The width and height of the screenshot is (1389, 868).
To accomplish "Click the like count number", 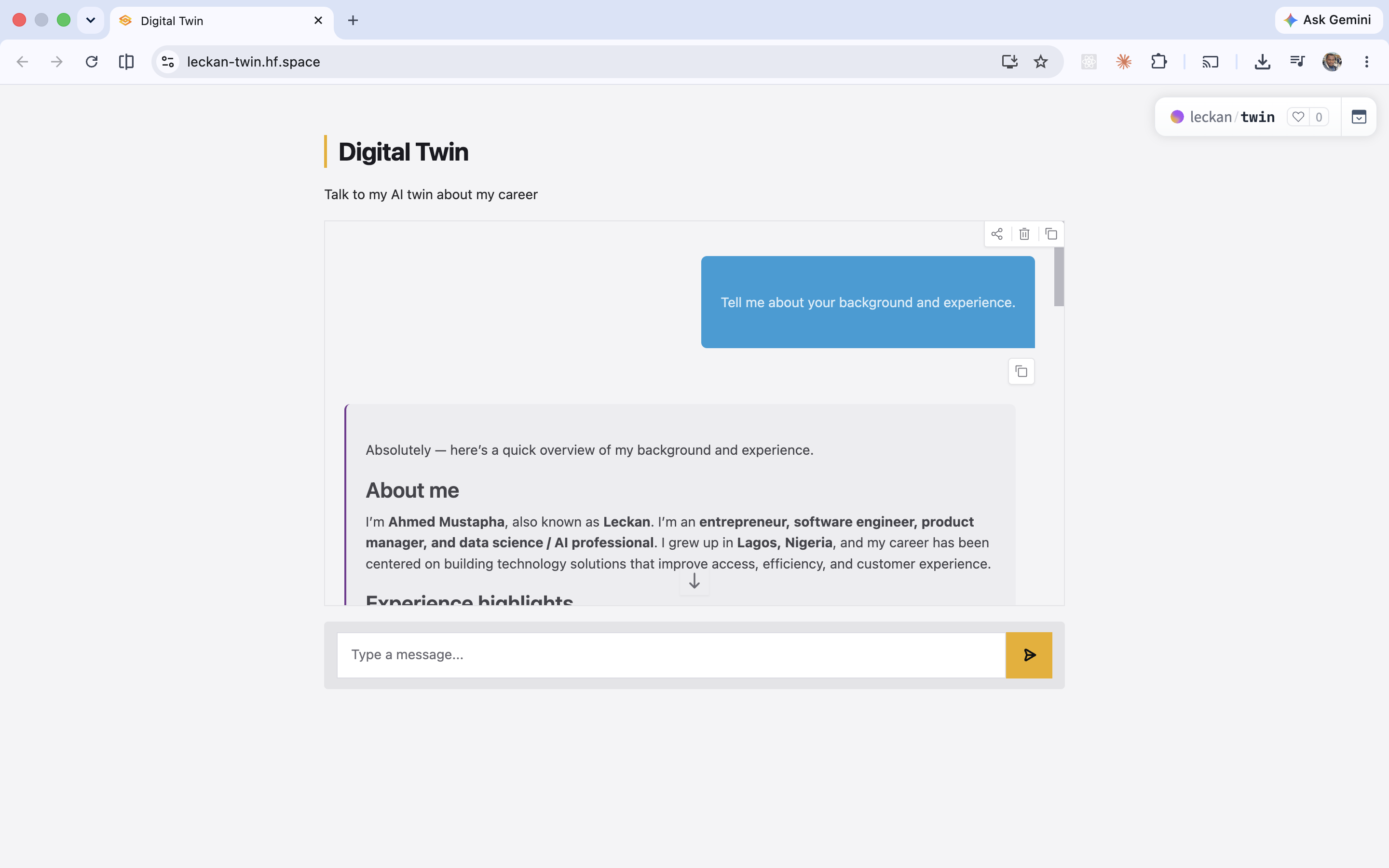I will coord(1319,117).
